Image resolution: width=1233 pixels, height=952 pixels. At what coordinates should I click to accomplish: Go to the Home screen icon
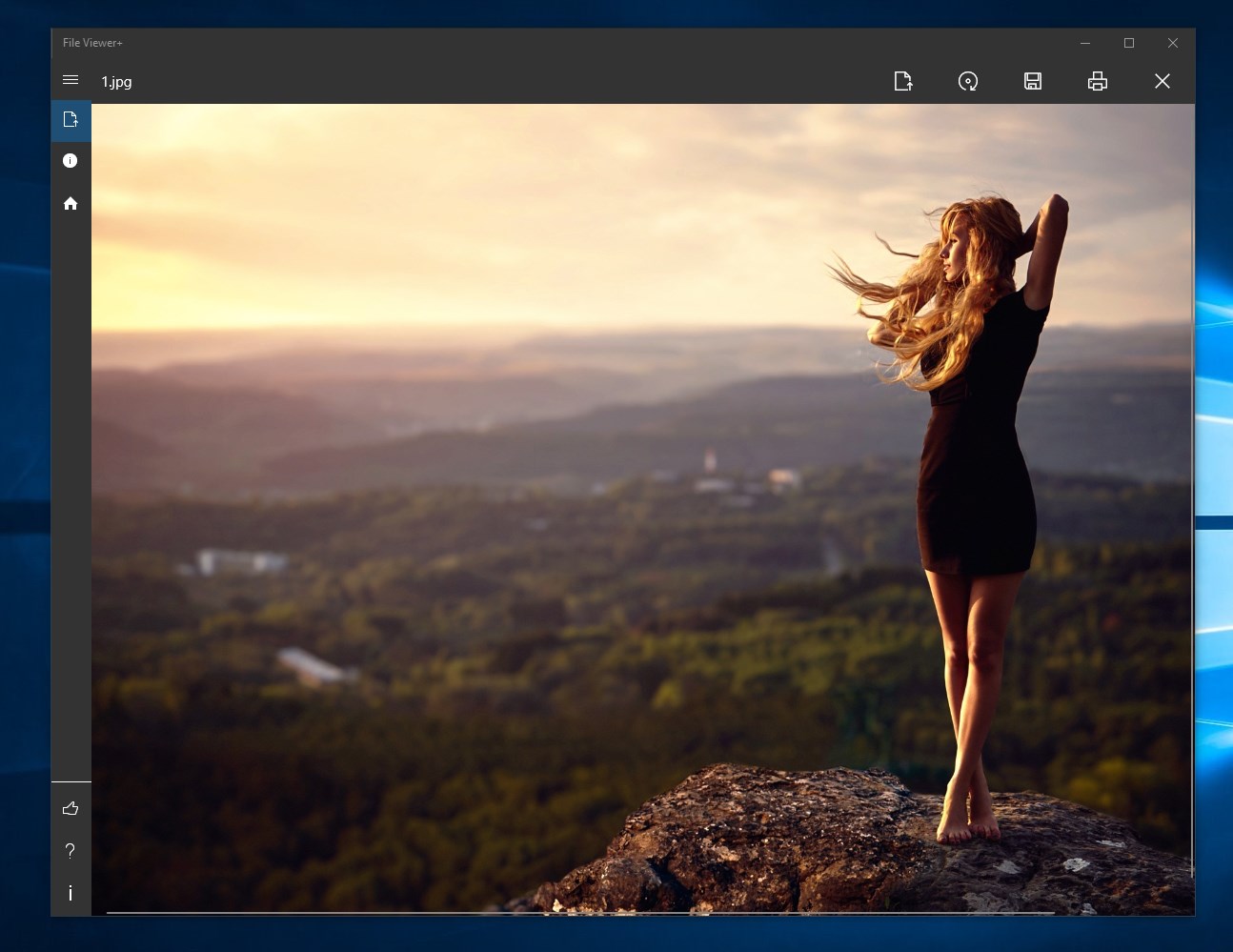pyautogui.click(x=71, y=203)
